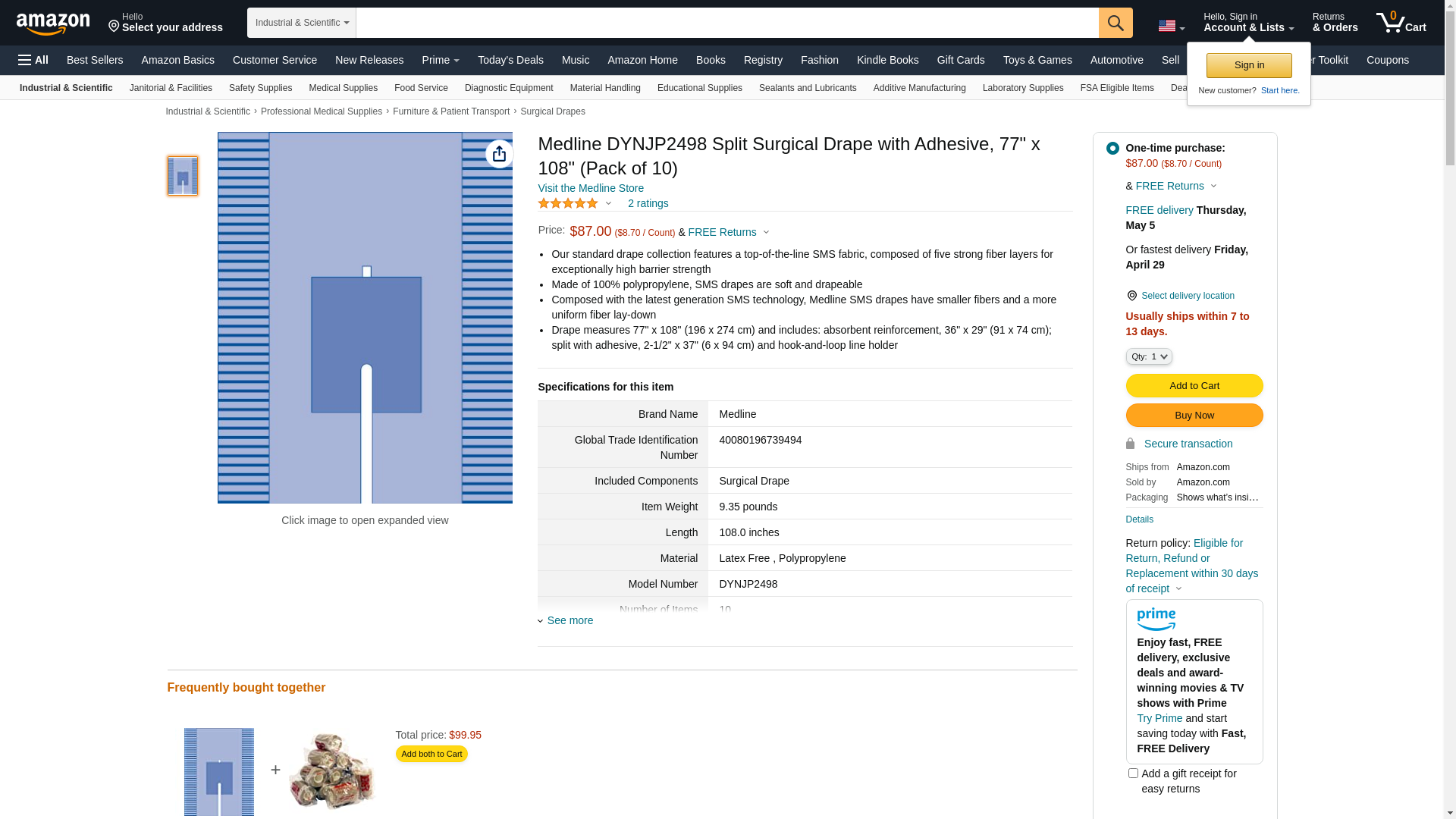Select the surgical drape product thumbnail
The image size is (1456, 819).
point(183,176)
